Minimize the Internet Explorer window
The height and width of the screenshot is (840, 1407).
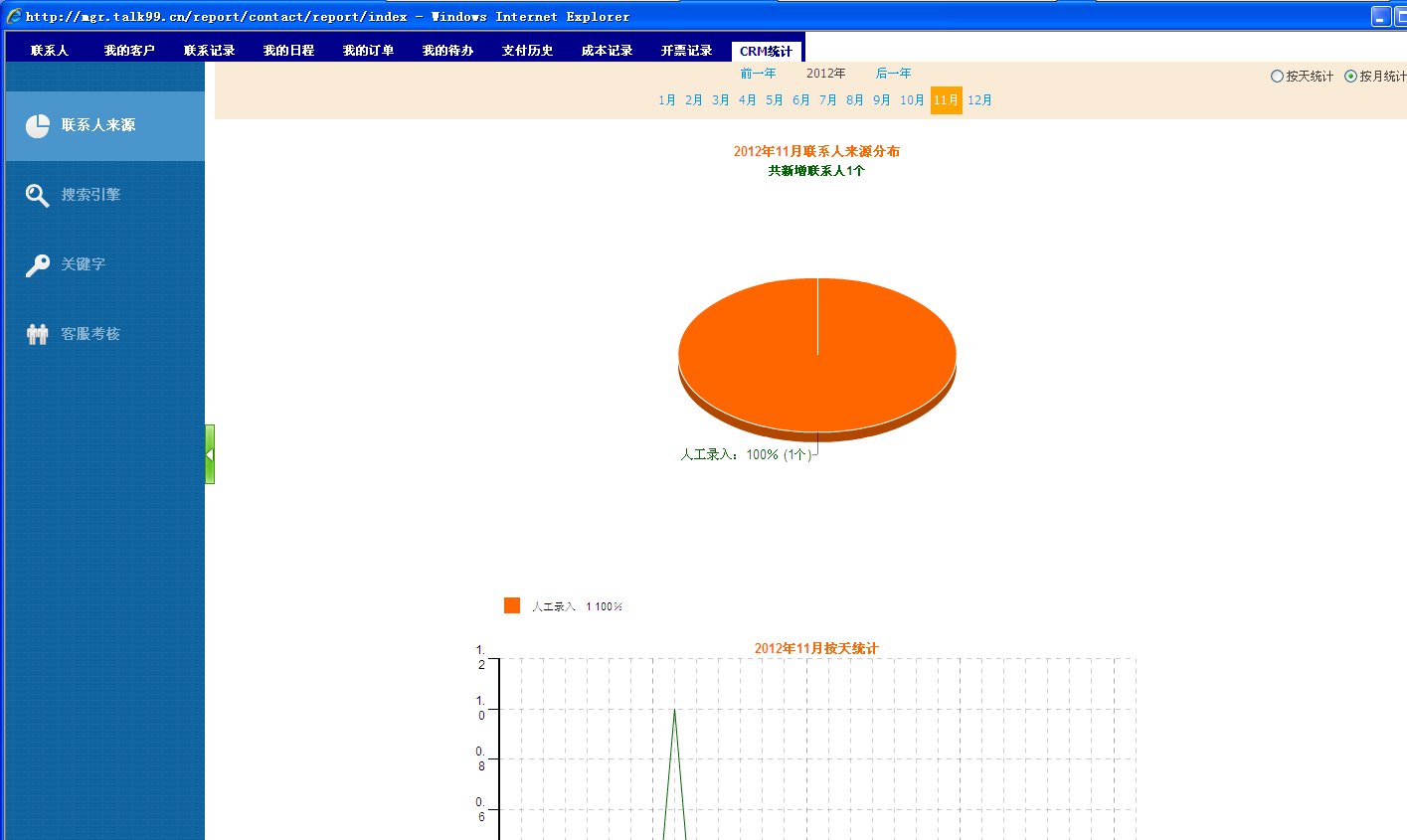pos(1381,16)
